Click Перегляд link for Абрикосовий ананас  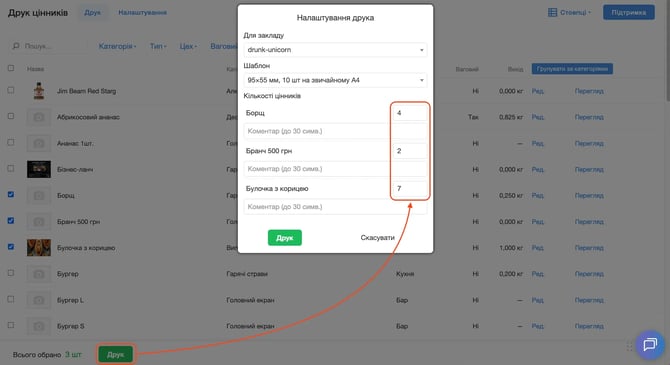[x=589, y=117]
